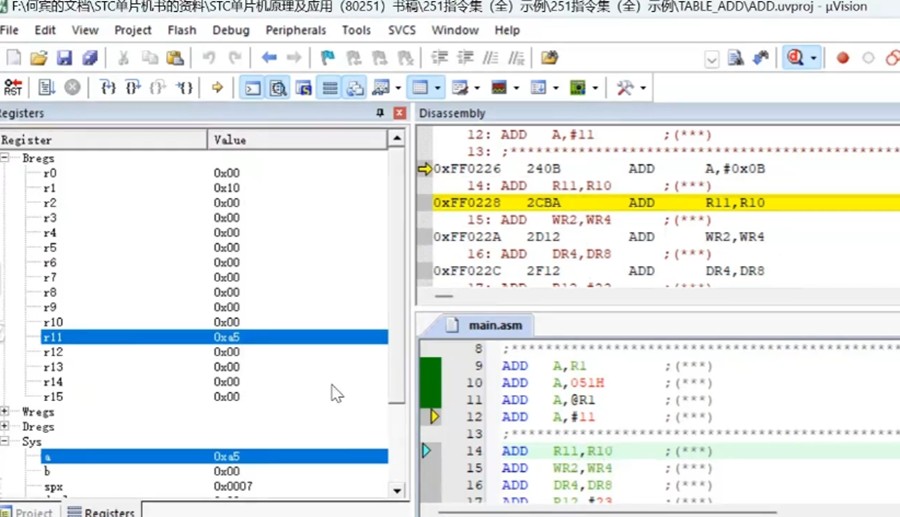Pin the Registers panel
The width and height of the screenshot is (900, 517).
tap(380, 113)
